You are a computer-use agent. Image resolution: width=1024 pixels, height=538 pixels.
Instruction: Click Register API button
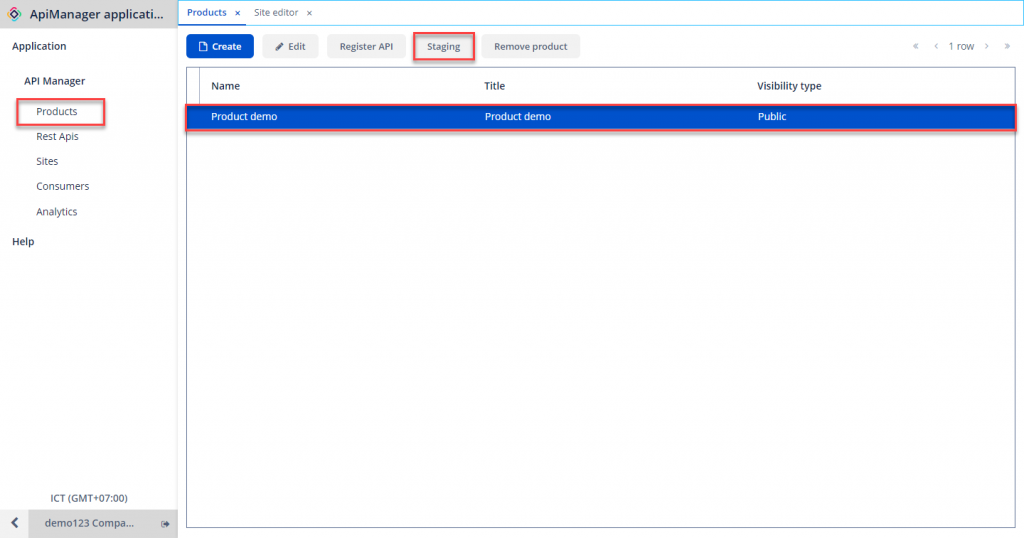pyautogui.click(x=366, y=47)
